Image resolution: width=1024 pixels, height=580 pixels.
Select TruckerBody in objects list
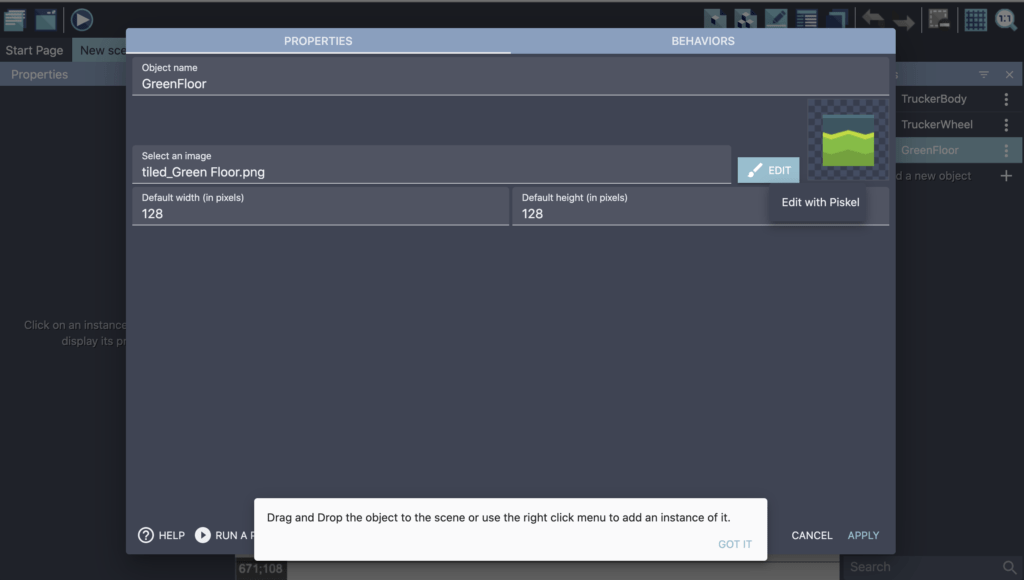tap(934, 99)
